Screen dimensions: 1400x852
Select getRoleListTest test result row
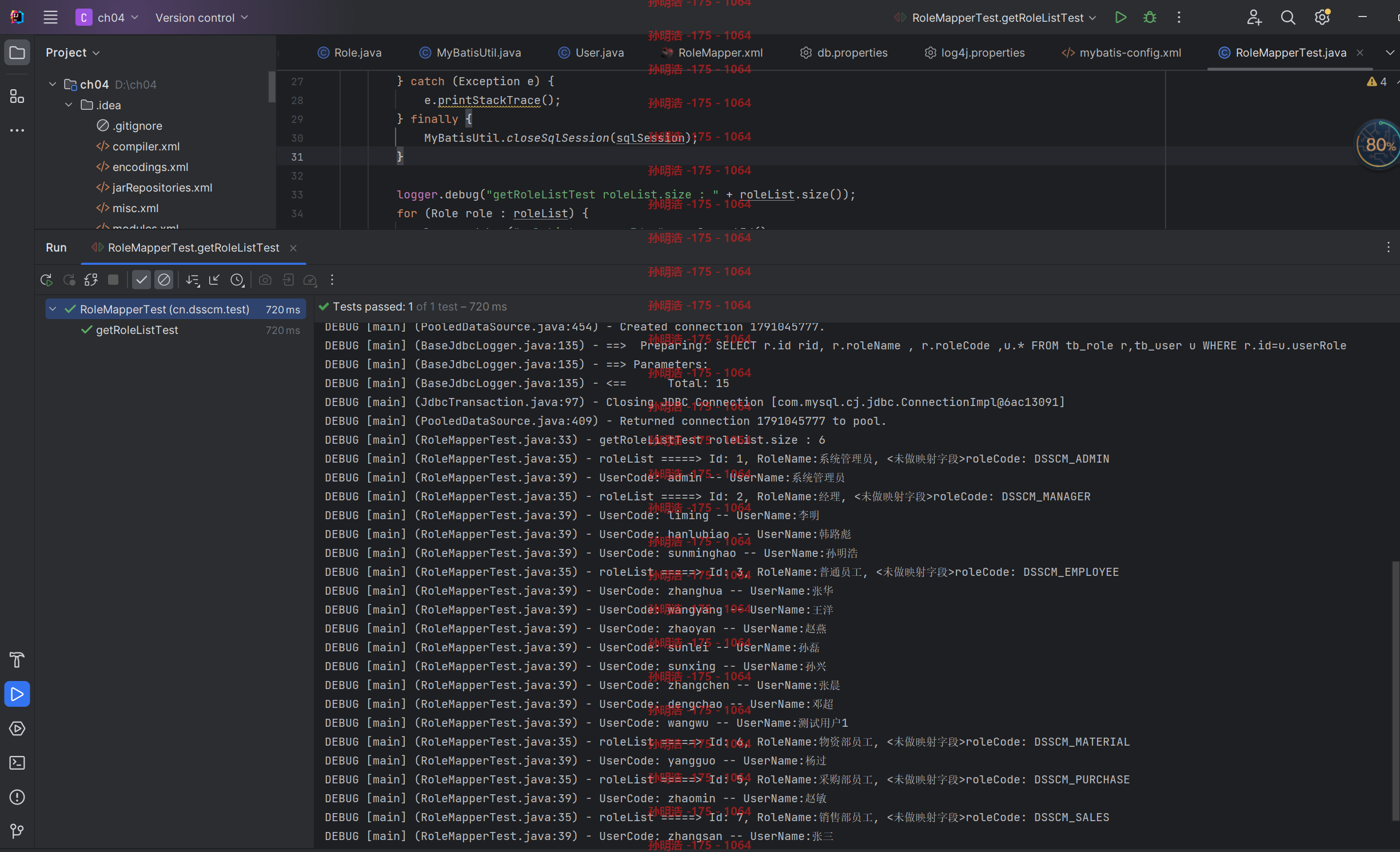pos(176,330)
